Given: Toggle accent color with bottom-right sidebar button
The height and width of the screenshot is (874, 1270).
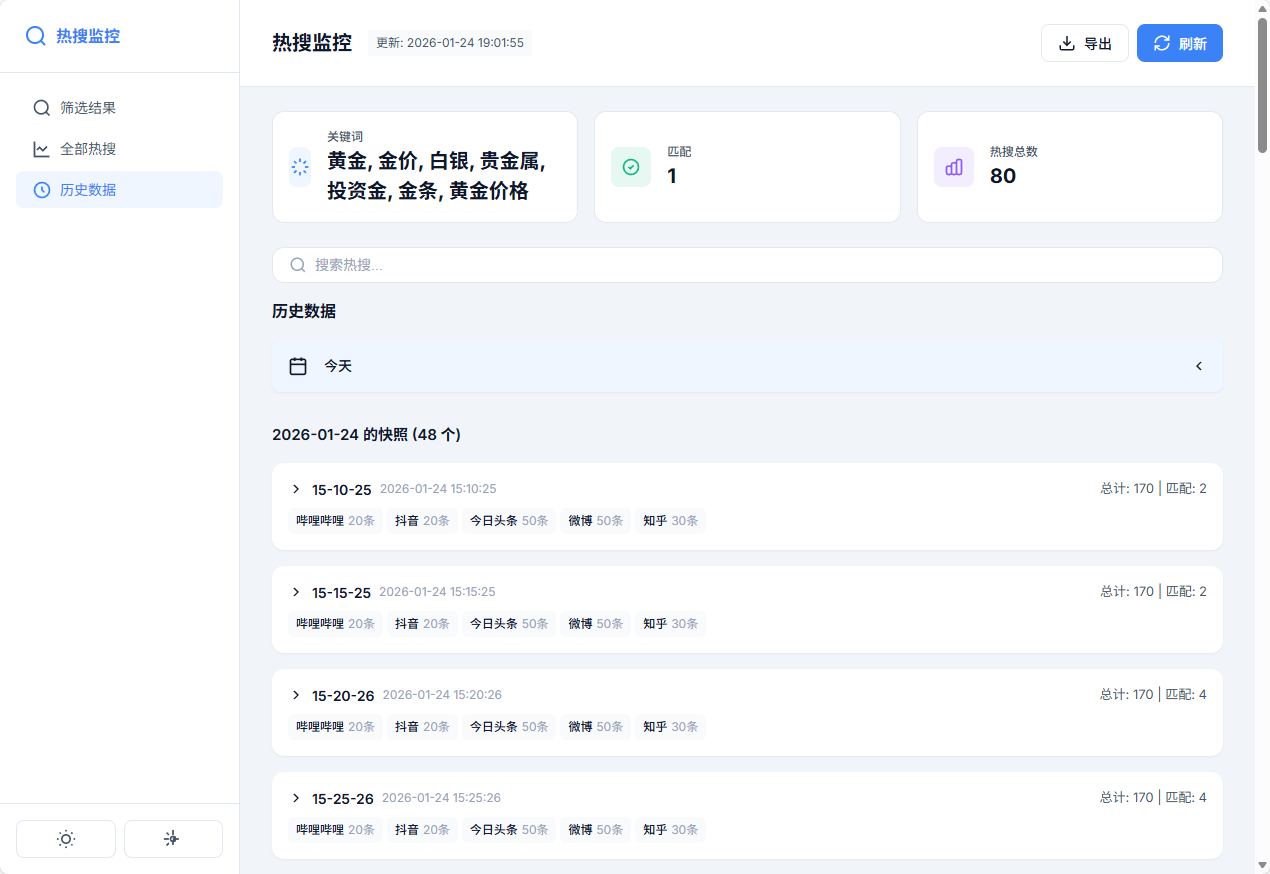Looking at the screenshot, I should (172, 838).
